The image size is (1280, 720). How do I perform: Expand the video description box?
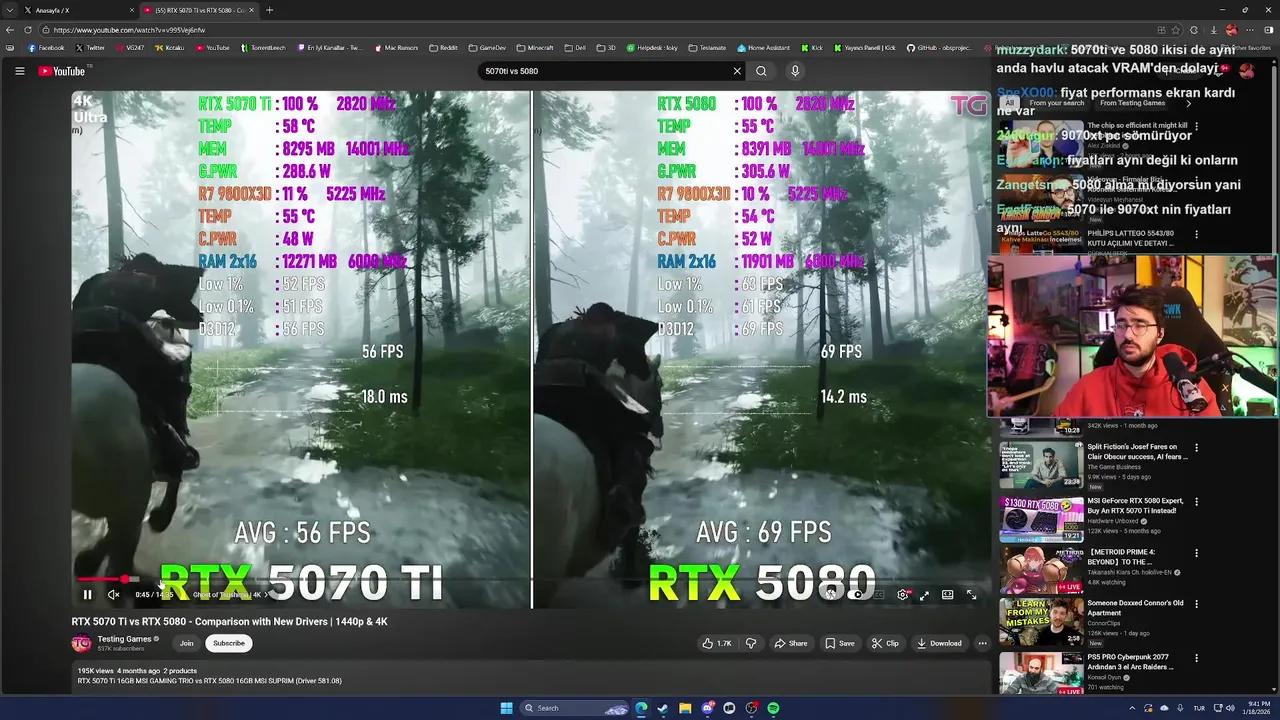[x=530, y=676]
